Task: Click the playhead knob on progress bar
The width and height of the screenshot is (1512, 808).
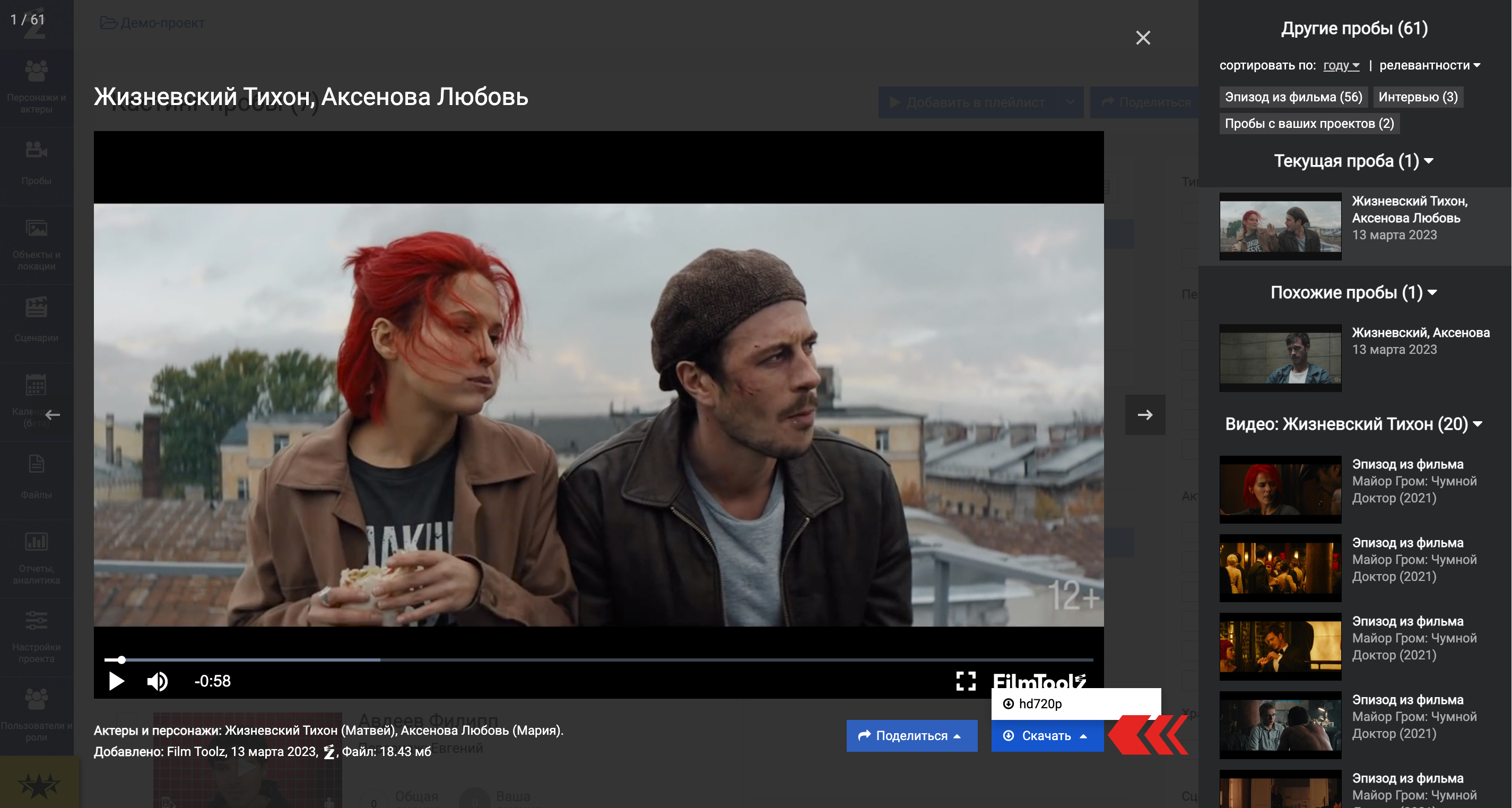Action: [121, 659]
